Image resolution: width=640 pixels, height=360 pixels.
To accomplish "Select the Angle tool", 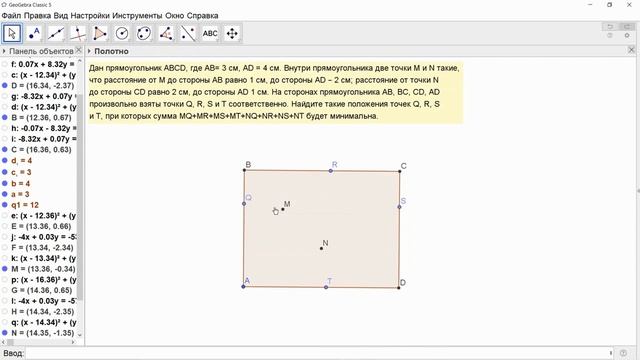I will (x=166, y=33).
